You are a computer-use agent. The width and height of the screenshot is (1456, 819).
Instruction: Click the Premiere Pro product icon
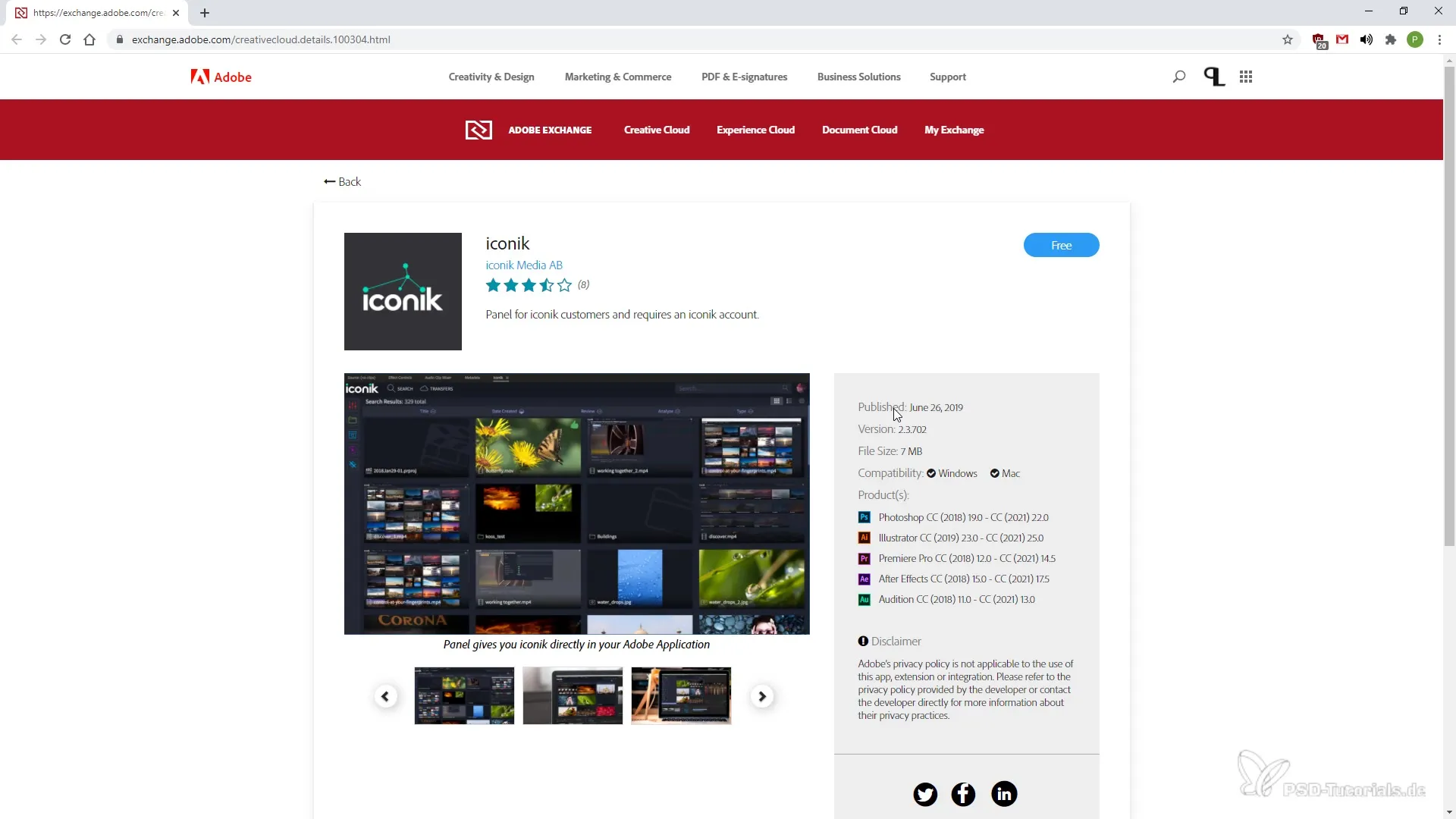coord(864,558)
